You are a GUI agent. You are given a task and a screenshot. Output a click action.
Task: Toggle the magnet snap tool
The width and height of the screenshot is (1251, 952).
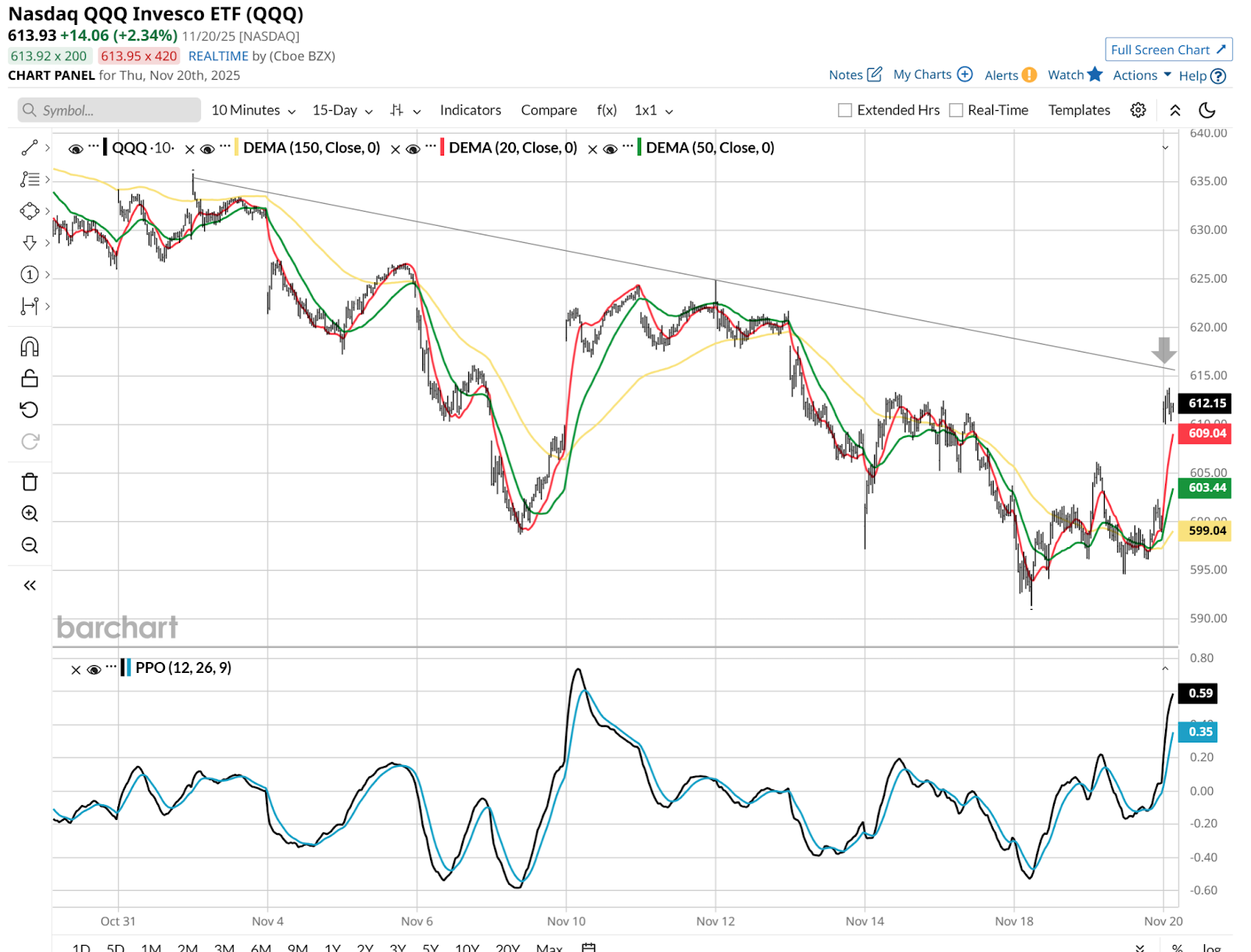[x=30, y=347]
